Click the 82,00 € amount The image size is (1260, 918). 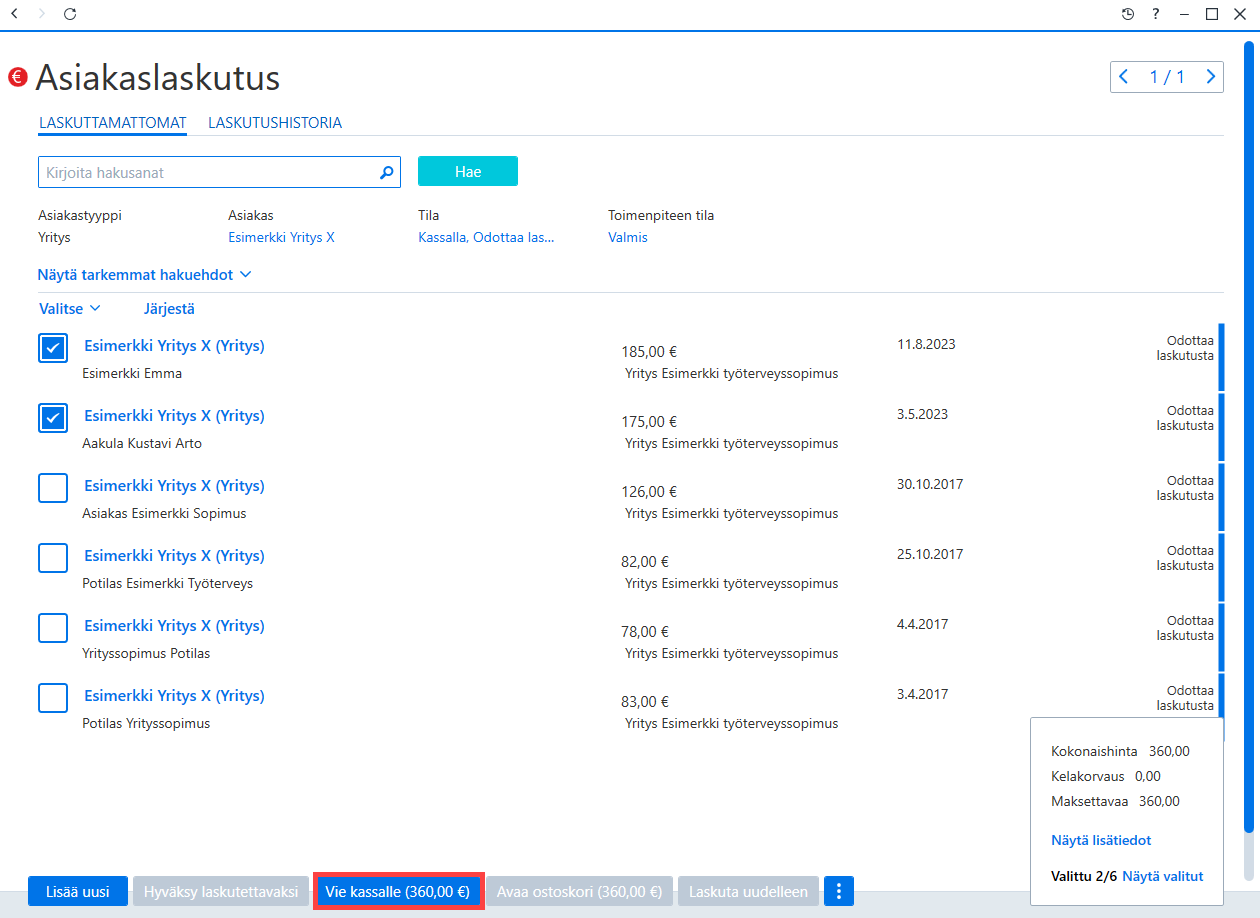pyautogui.click(x=645, y=562)
